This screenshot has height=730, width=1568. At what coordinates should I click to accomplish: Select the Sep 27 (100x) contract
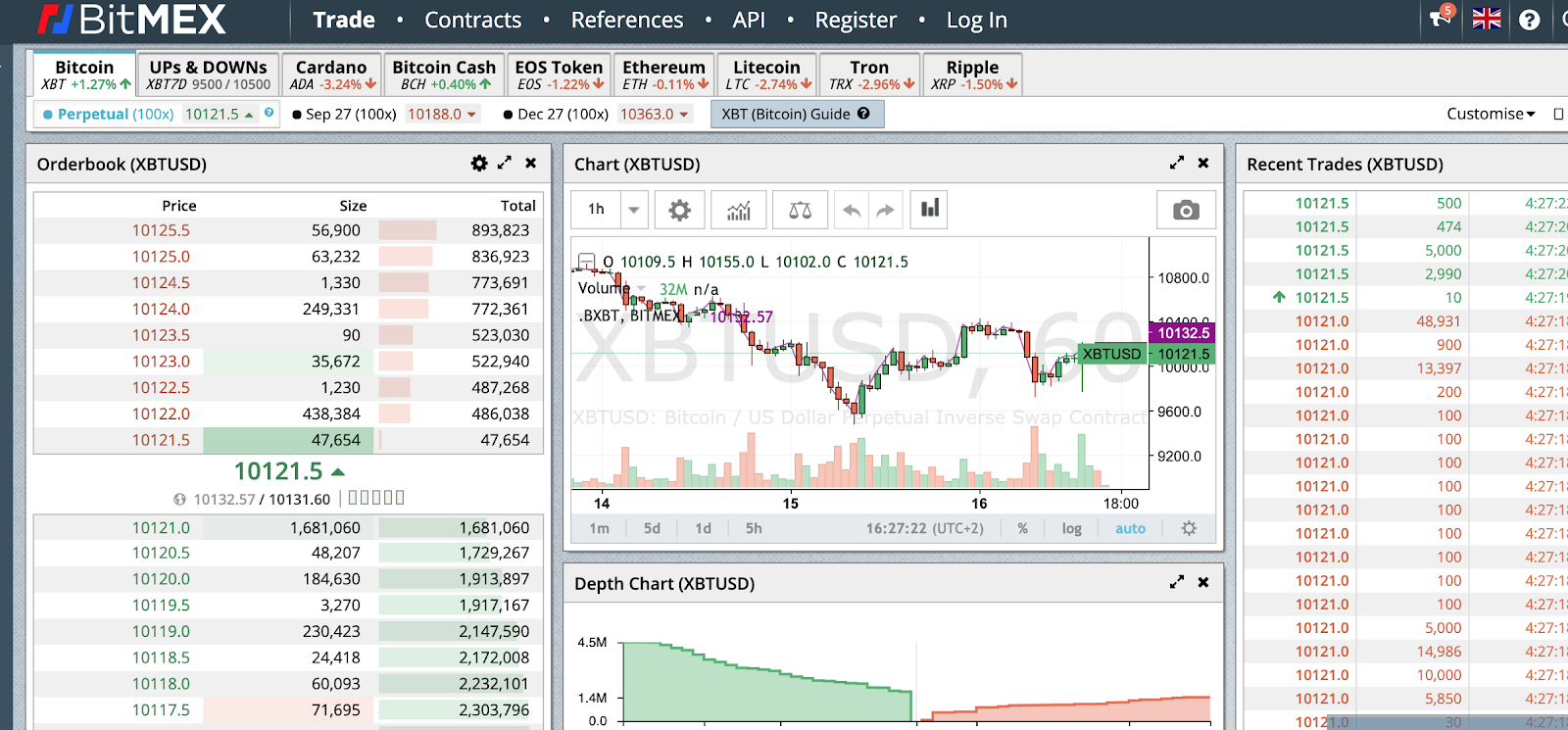(x=344, y=115)
